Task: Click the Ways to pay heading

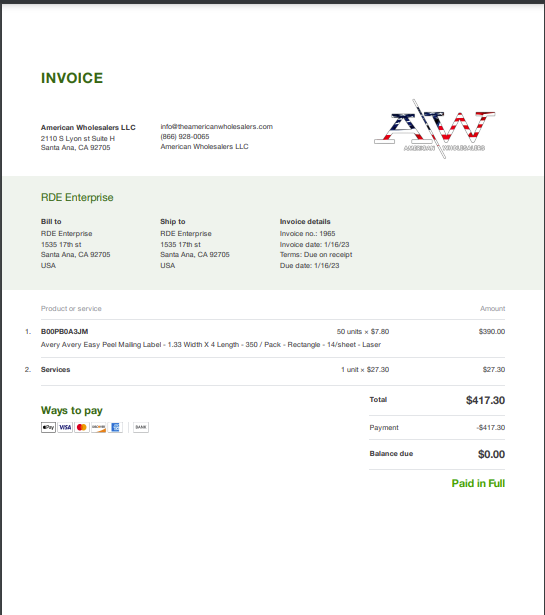Action: 72,411
